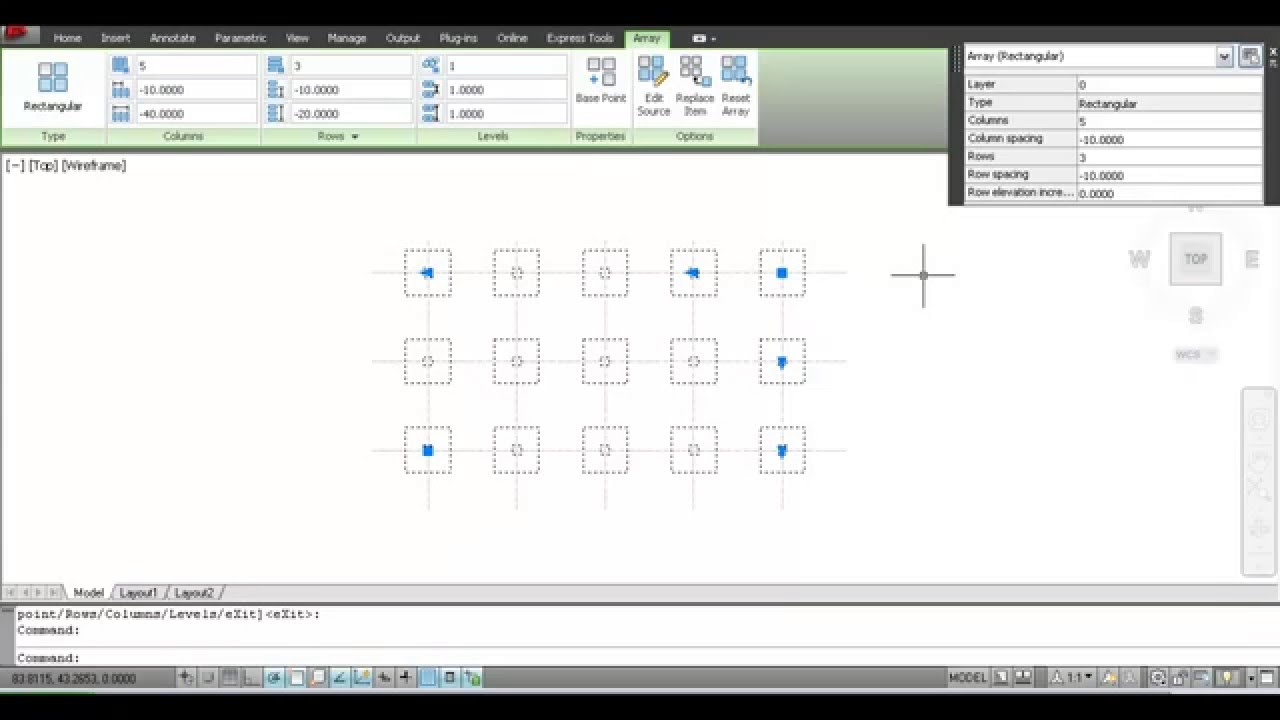The width and height of the screenshot is (1280, 720).
Task: Toggle Ortho Mode in the status bar
Action: point(252,677)
